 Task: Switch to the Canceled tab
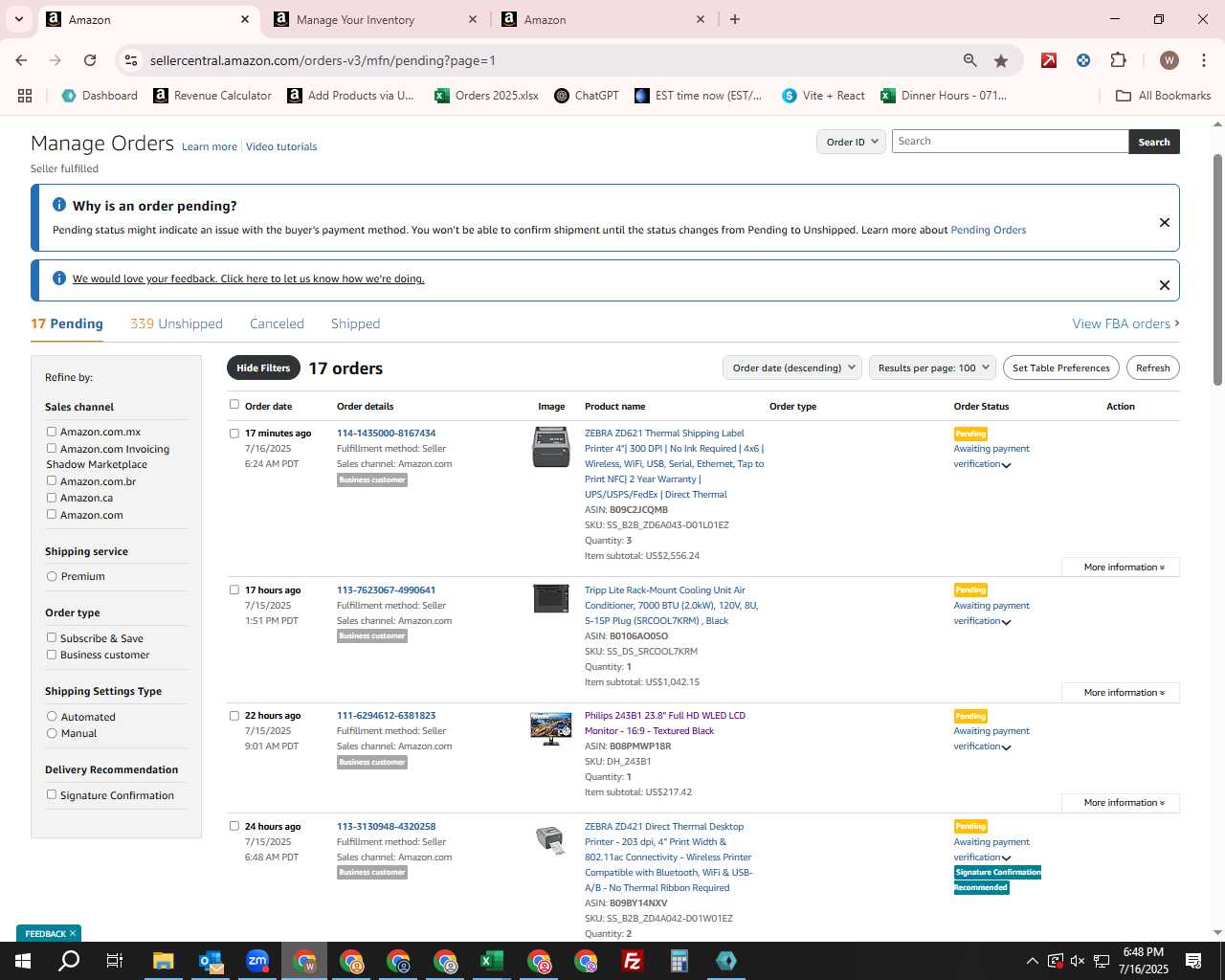(x=277, y=323)
